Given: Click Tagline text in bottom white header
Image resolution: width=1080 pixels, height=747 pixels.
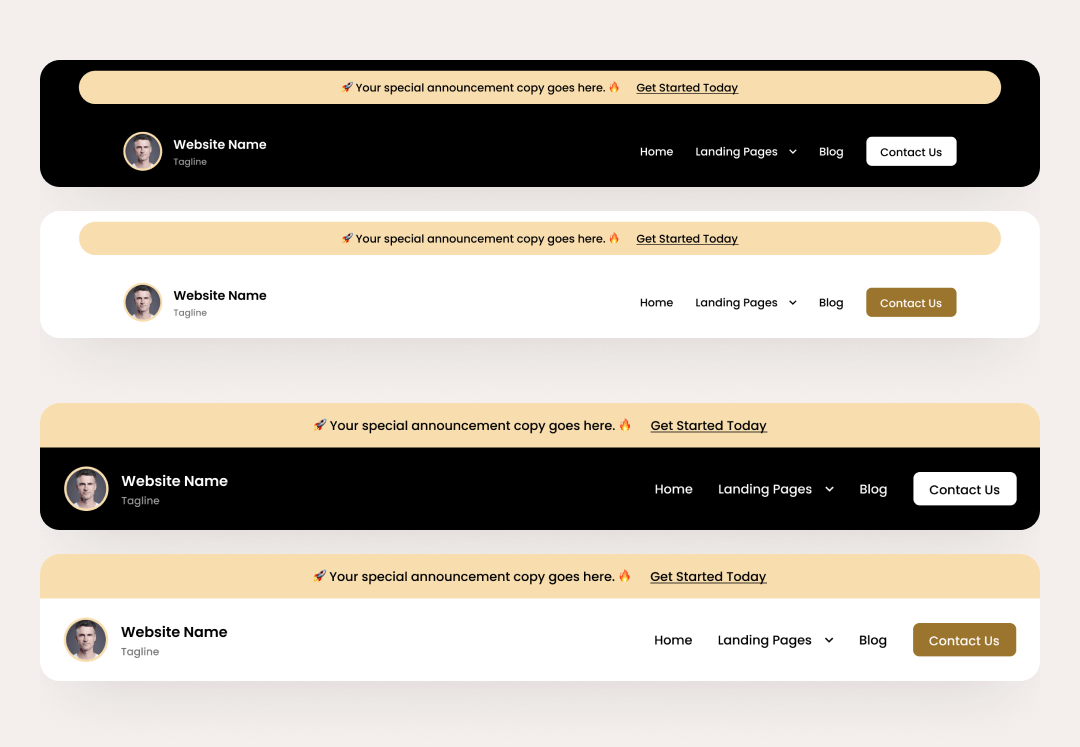Looking at the screenshot, I should coord(141,651).
